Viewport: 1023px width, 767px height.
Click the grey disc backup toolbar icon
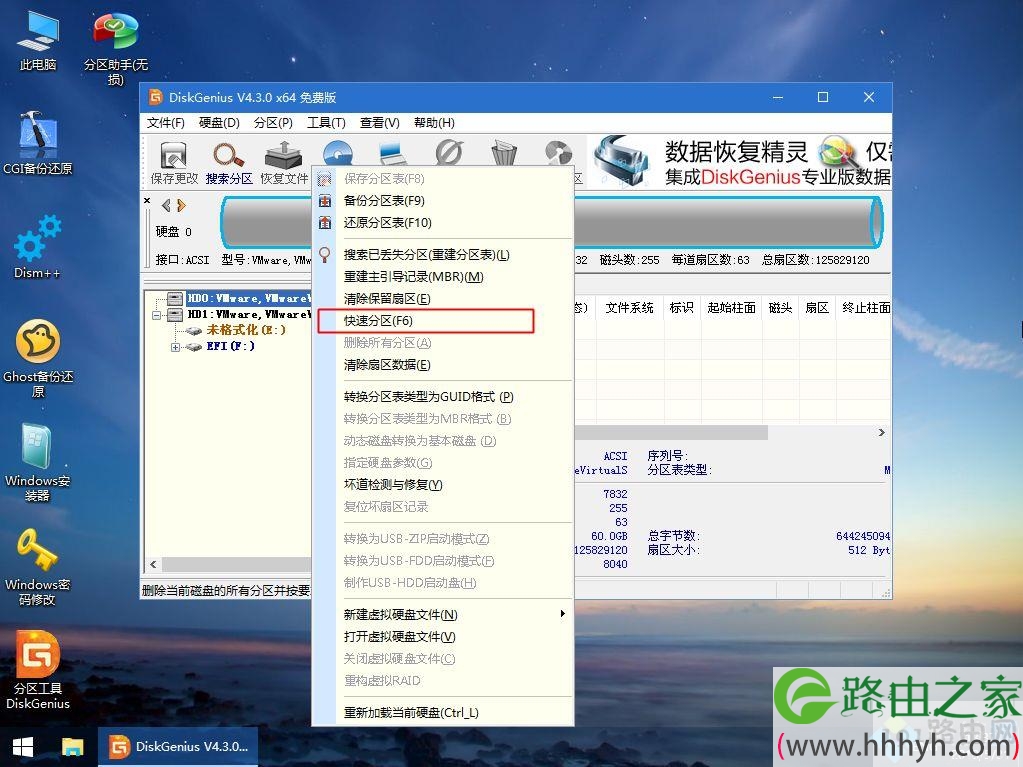[558, 153]
